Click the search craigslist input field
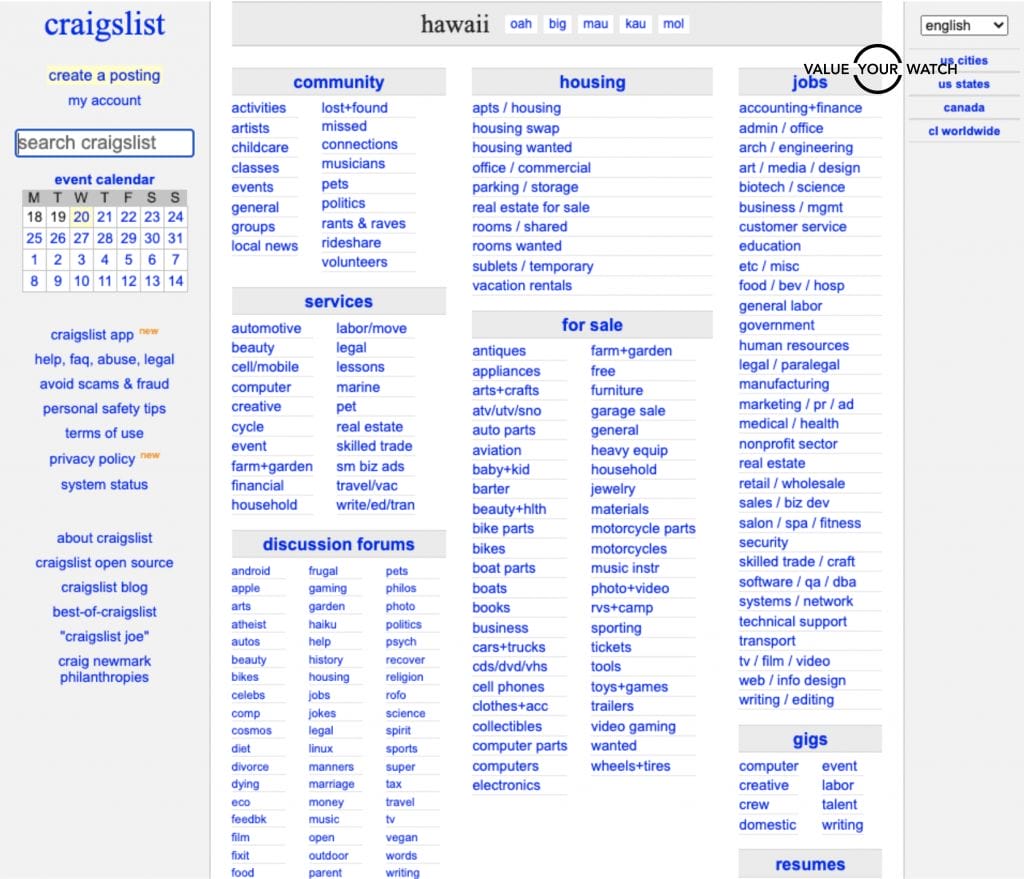This screenshot has height=879, width=1024. click(x=104, y=143)
